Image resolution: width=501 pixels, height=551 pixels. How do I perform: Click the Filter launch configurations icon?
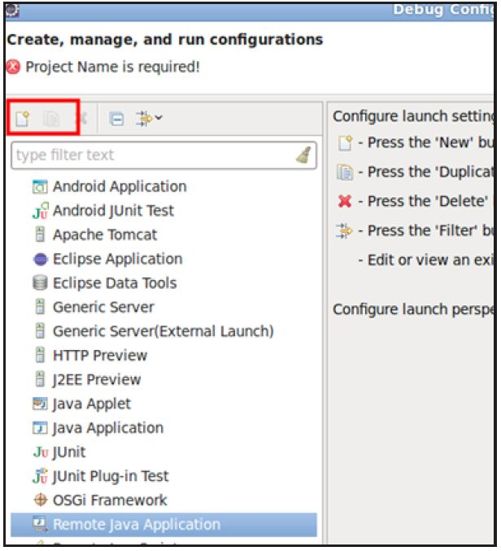145,118
